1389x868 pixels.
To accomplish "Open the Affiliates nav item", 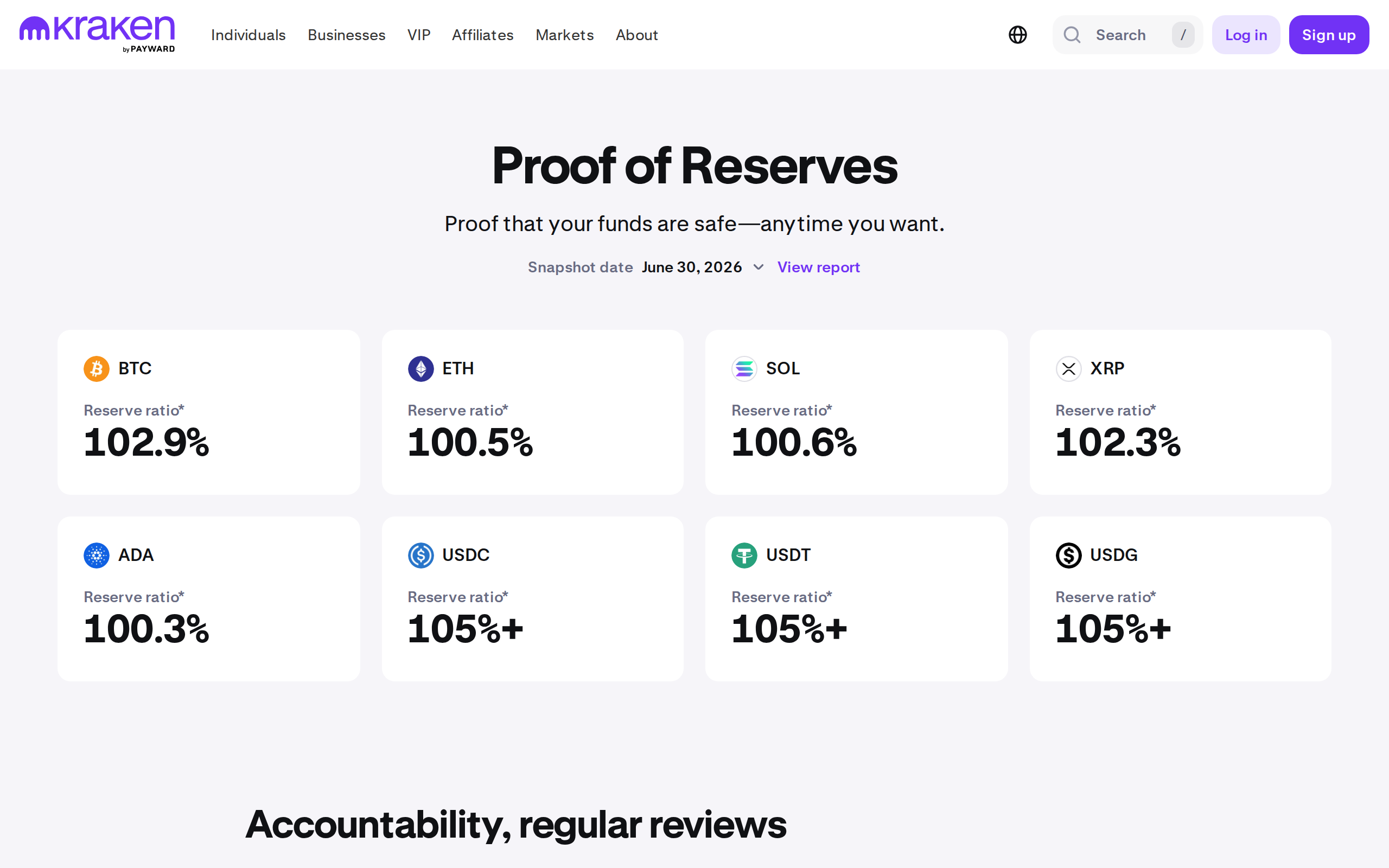I will coord(483,35).
